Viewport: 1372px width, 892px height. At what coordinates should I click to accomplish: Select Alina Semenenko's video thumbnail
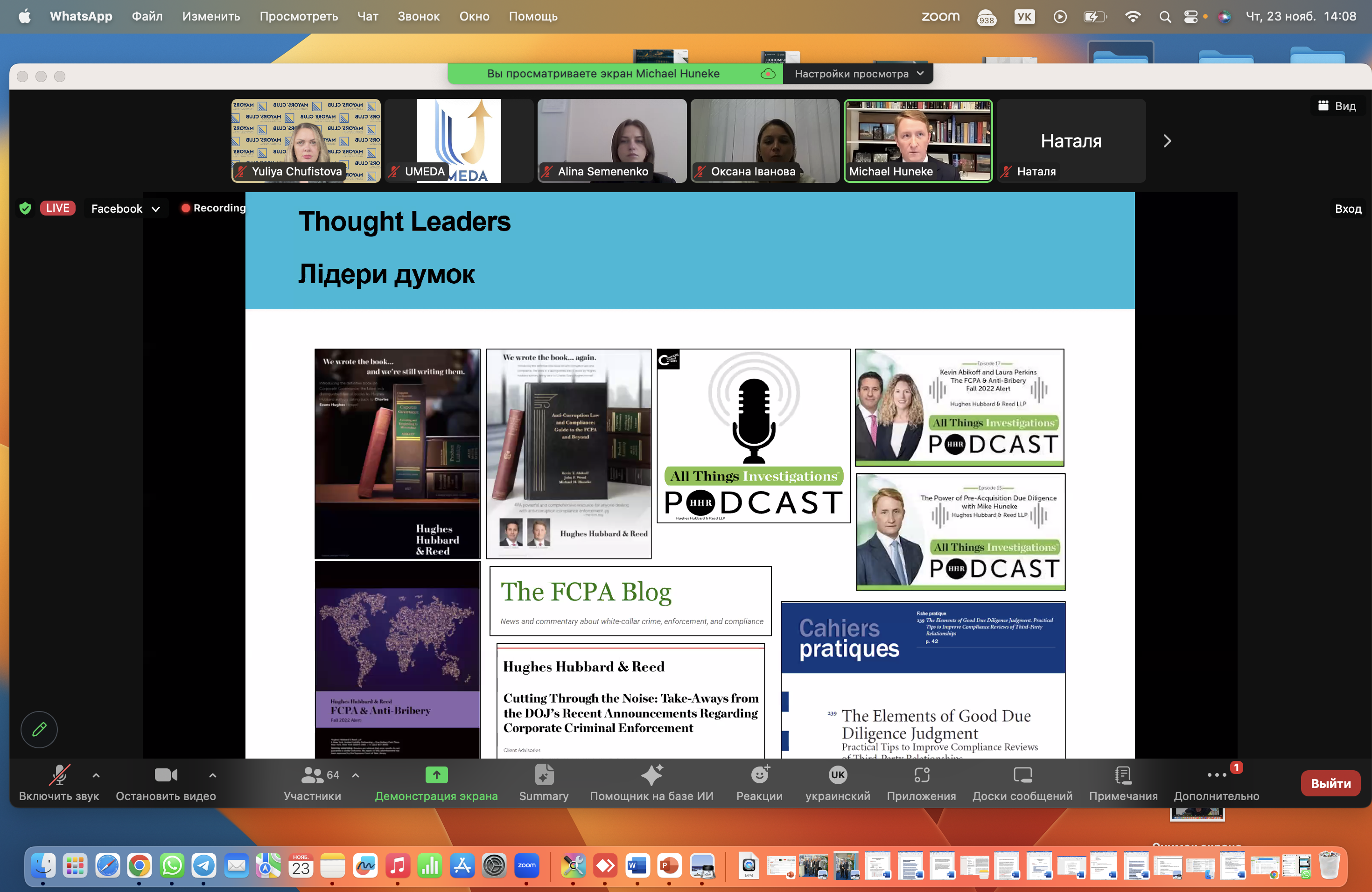pyautogui.click(x=612, y=140)
